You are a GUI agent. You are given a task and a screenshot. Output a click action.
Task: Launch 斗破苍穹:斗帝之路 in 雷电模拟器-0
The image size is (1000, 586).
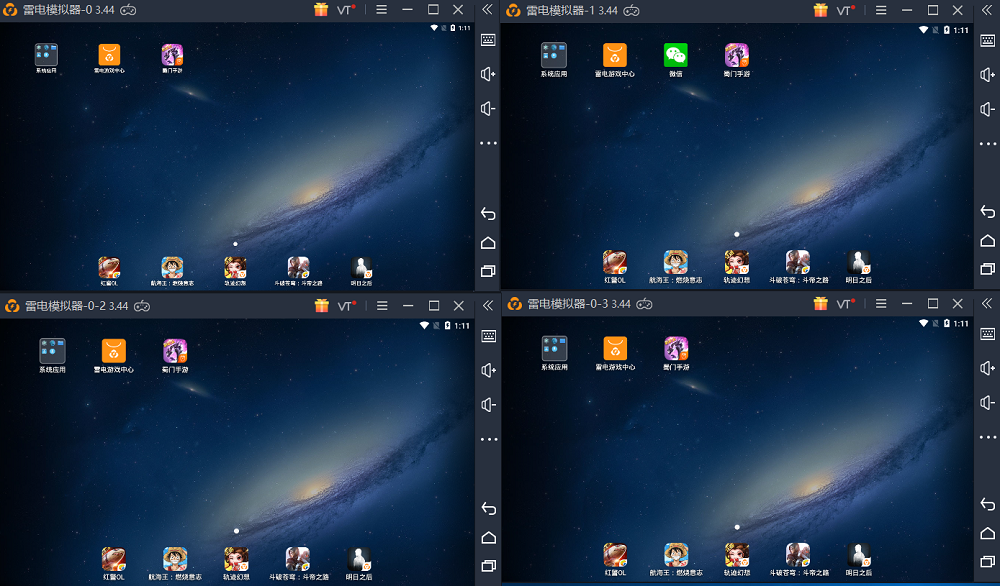click(x=298, y=268)
